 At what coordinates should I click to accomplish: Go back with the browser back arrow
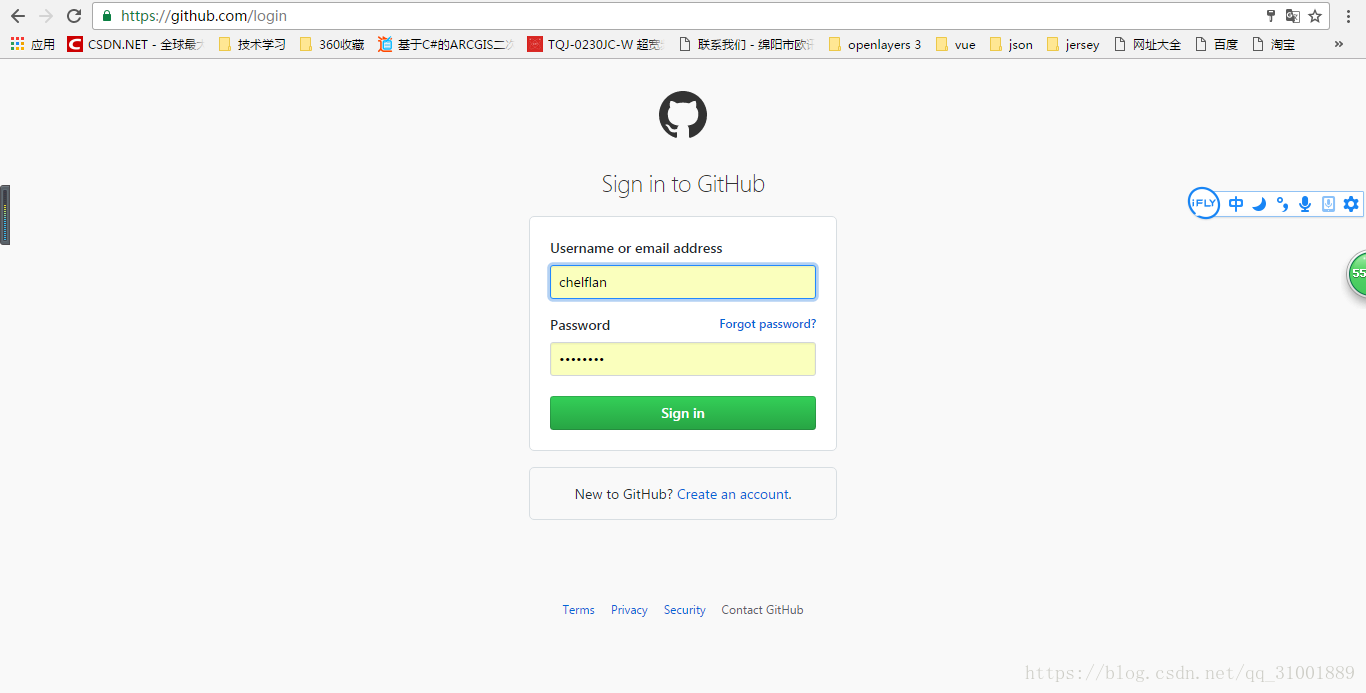pos(17,16)
